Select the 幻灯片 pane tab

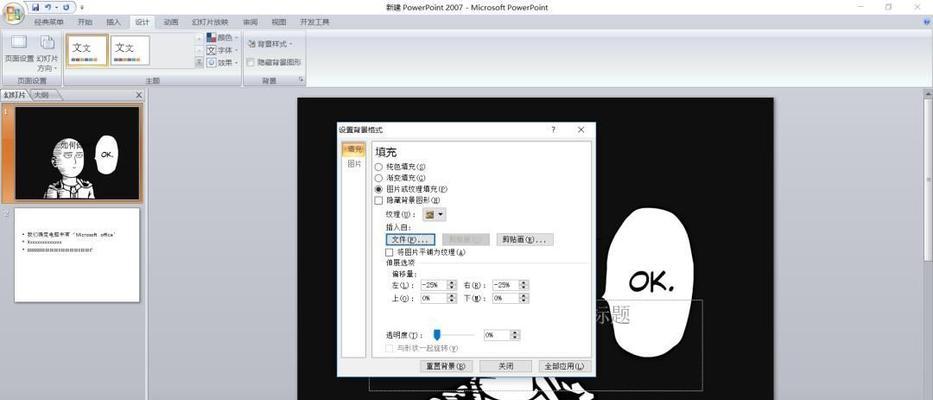click(x=14, y=95)
